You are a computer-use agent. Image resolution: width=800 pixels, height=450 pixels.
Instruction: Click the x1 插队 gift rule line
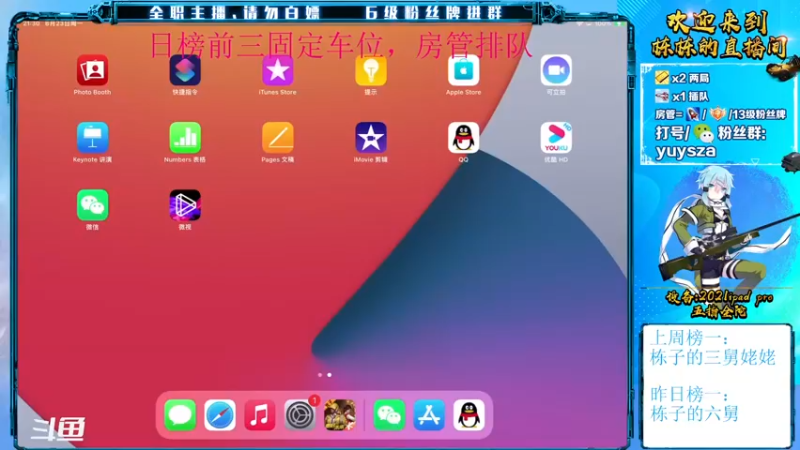click(683, 96)
